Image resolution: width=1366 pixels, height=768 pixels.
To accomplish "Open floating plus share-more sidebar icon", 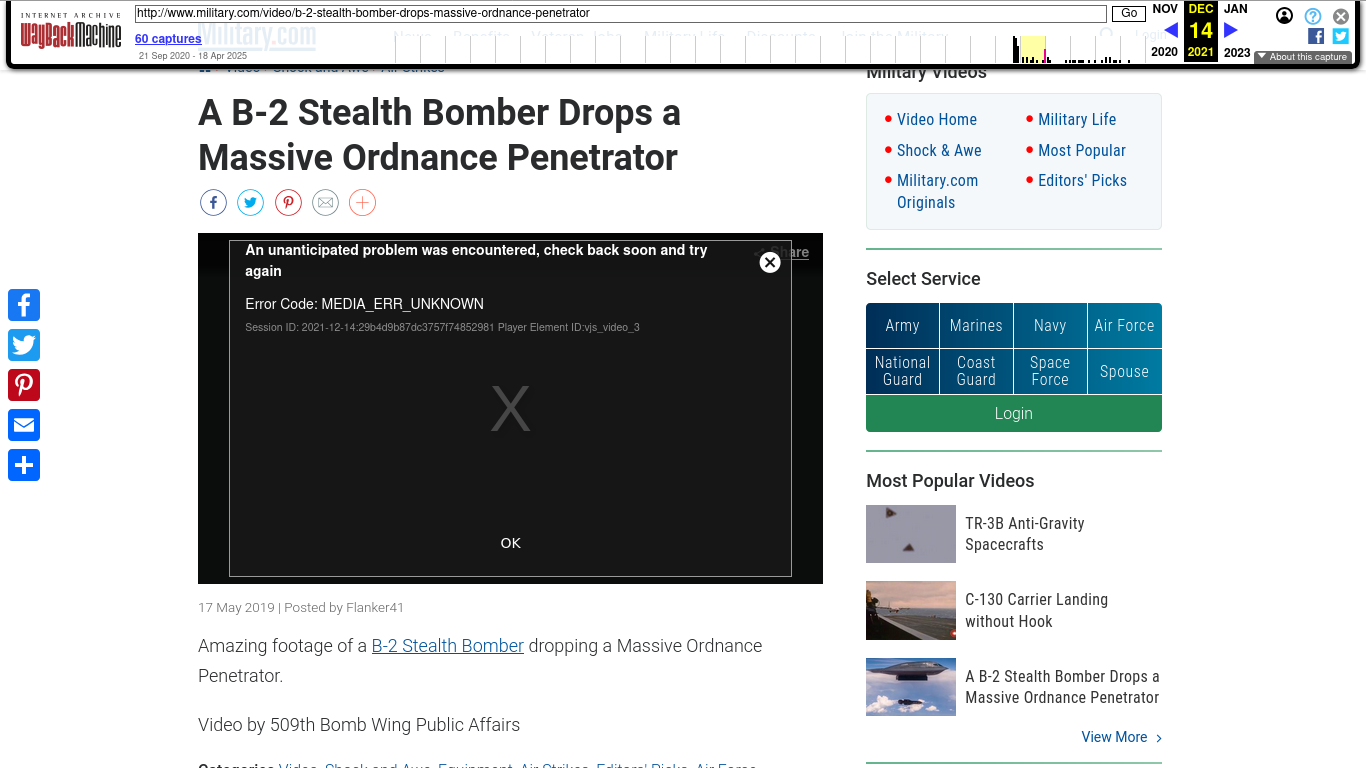I will (x=24, y=465).
